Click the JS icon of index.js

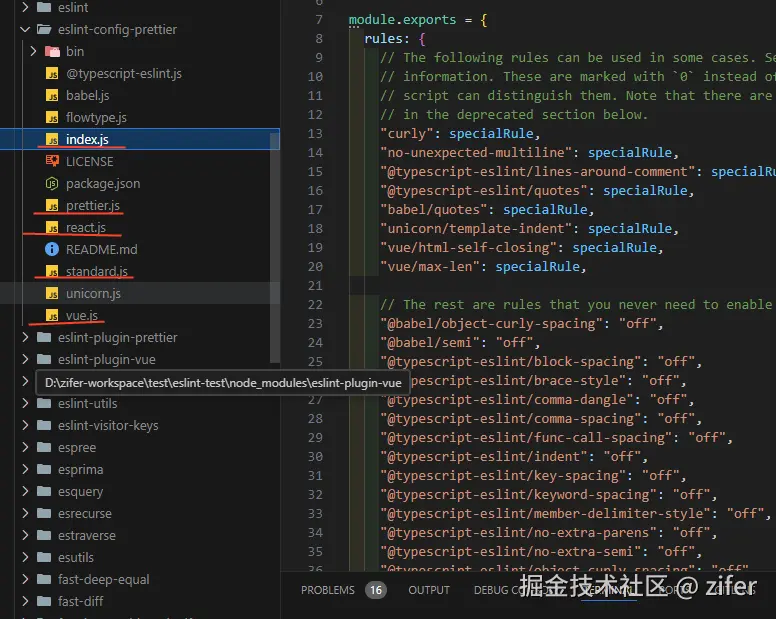(52, 140)
